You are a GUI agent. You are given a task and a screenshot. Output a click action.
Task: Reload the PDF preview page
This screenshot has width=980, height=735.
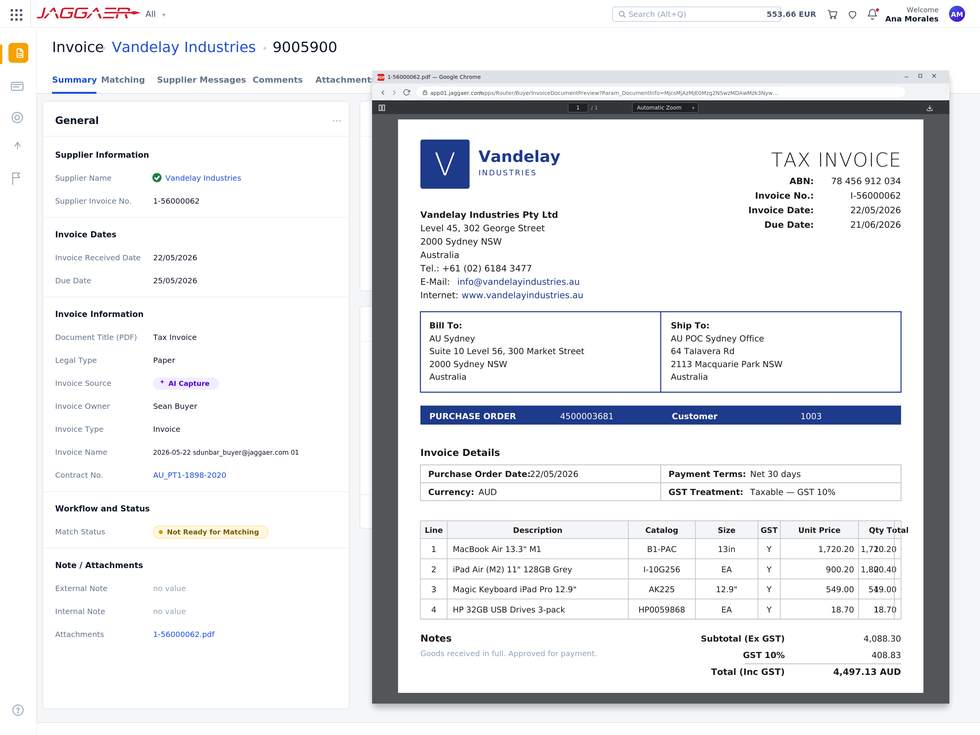tap(406, 92)
